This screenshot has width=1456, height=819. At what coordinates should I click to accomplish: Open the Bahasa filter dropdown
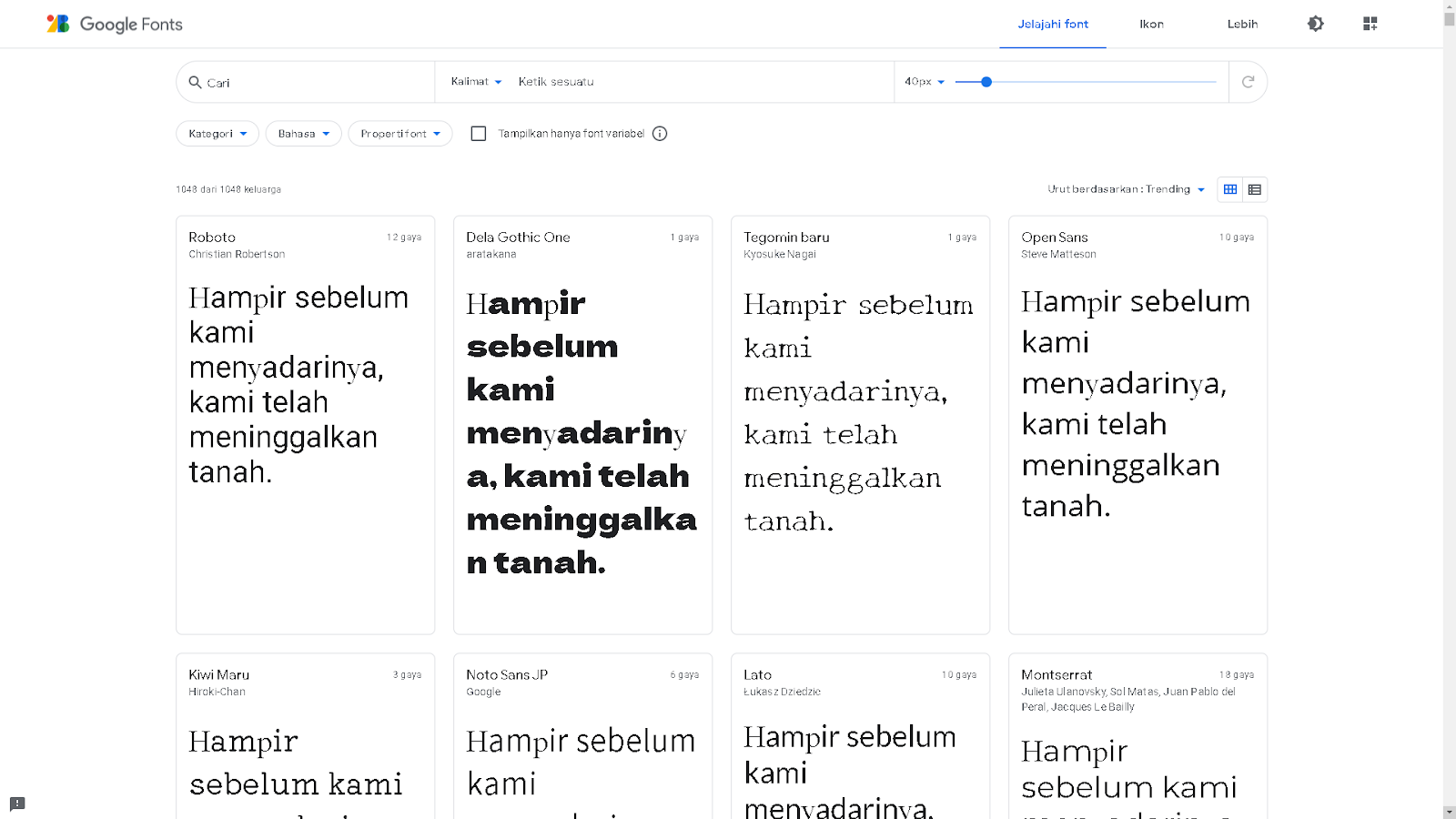[304, 134]
